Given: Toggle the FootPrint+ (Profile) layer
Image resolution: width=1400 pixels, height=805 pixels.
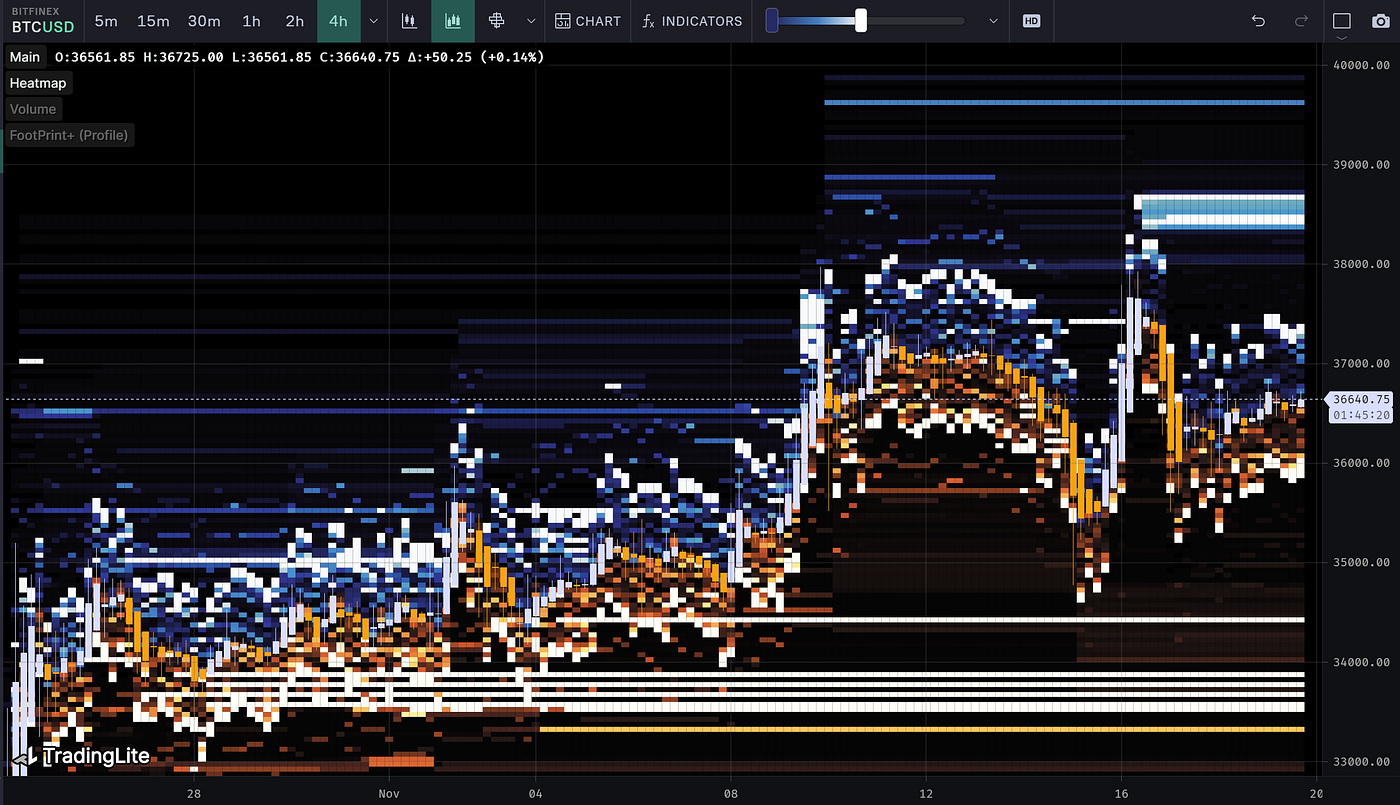Looking at the screenshot, I should (69, 135).
